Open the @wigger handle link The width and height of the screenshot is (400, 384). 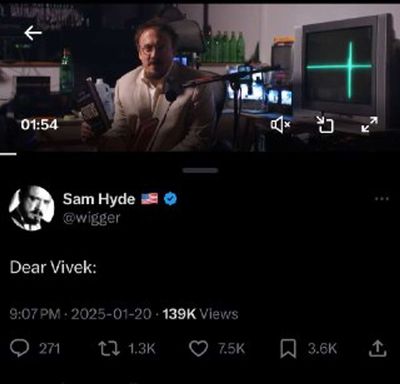click(x=92, y=218)
